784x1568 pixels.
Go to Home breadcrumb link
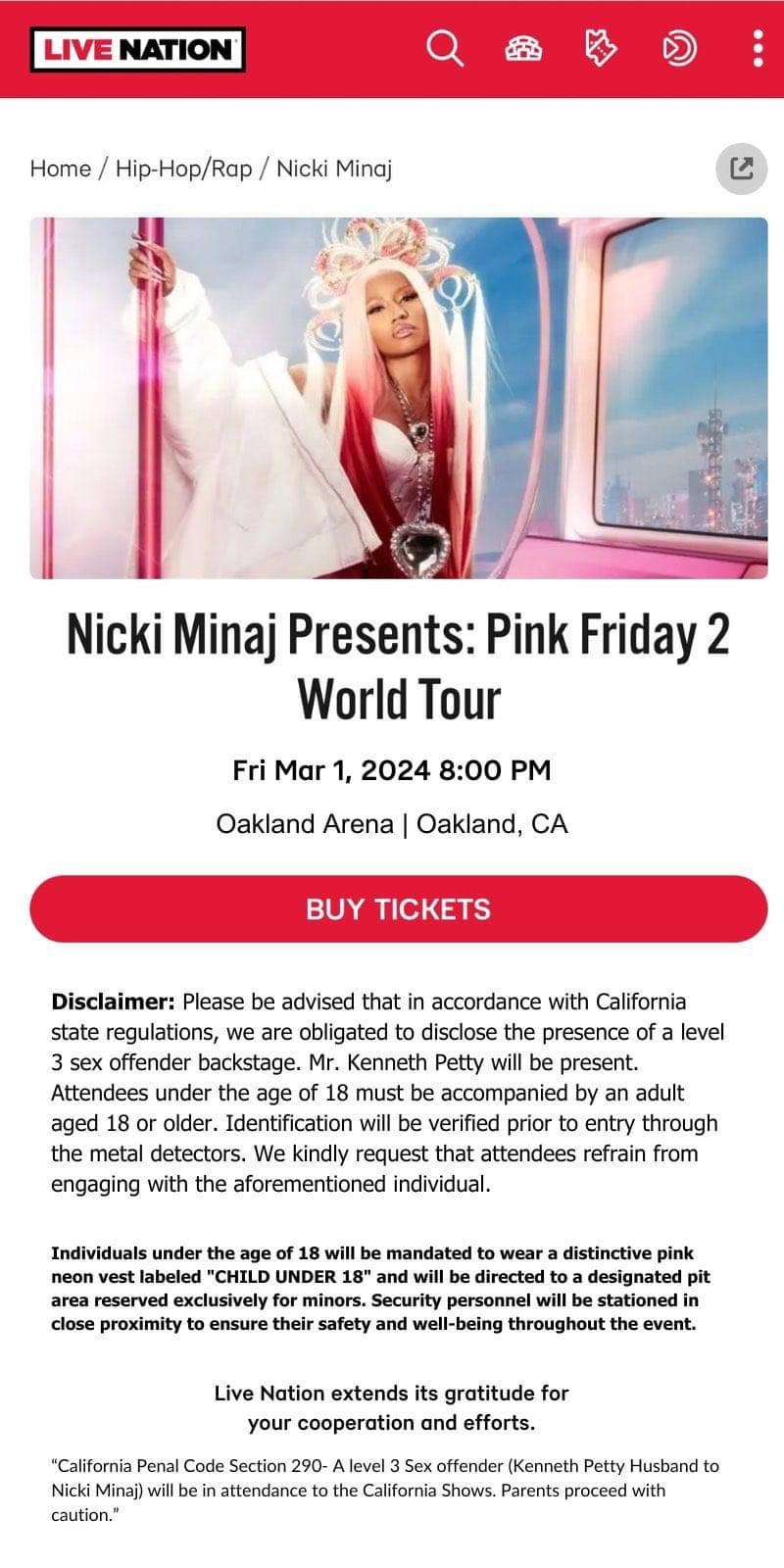click(60, 169)
